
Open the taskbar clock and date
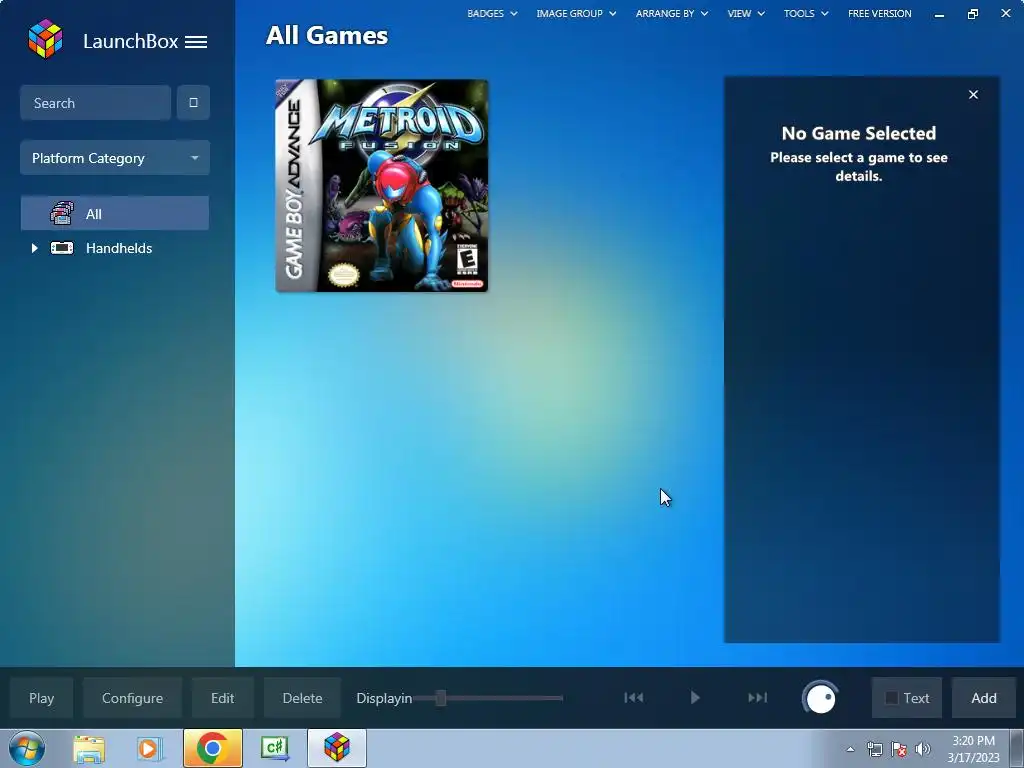coord(973,748)
